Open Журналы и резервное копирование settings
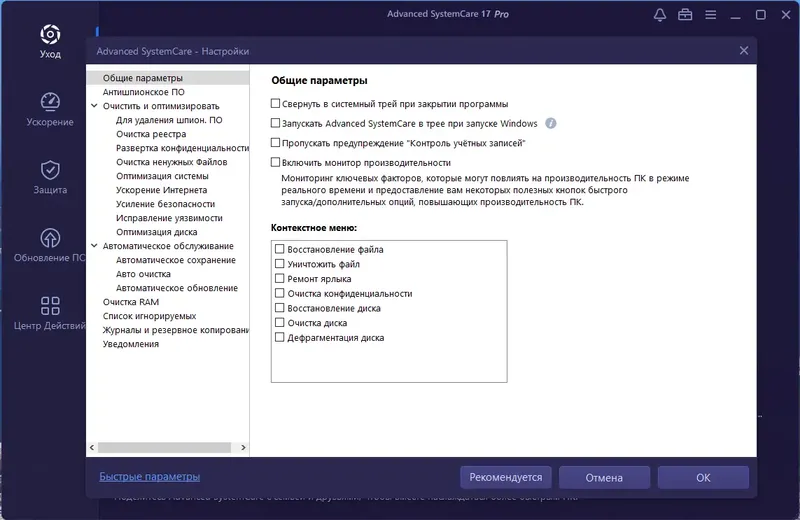 176,330
